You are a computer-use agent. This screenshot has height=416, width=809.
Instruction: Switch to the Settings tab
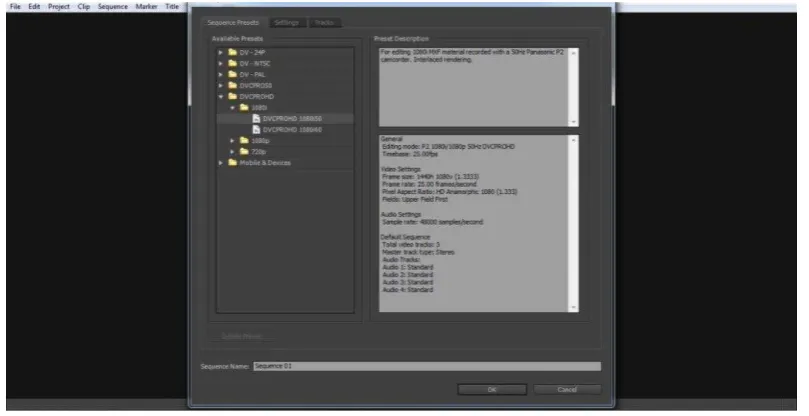coord(287,23)
